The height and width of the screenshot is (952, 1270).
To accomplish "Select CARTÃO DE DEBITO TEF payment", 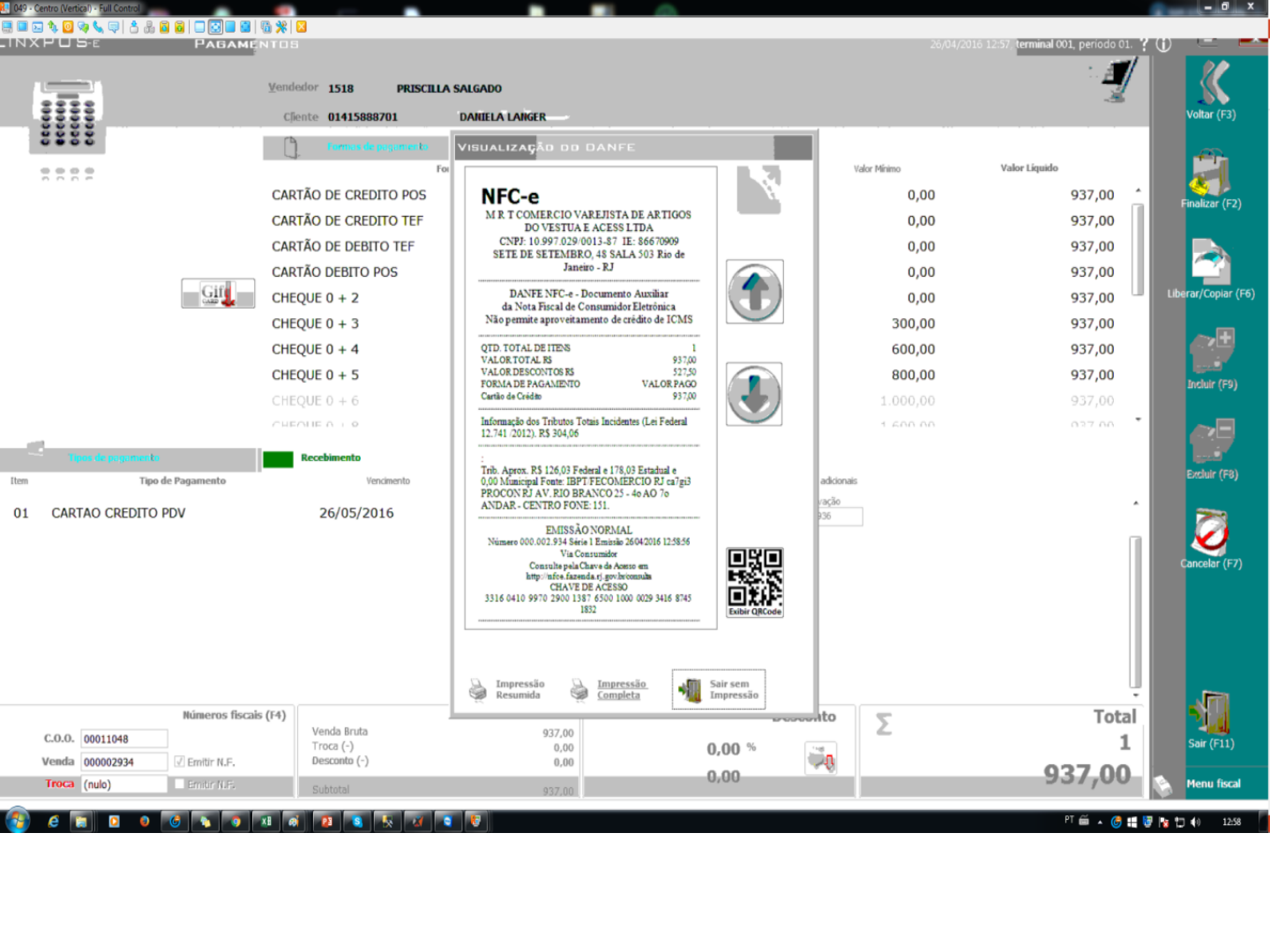I will pos(343,246).
